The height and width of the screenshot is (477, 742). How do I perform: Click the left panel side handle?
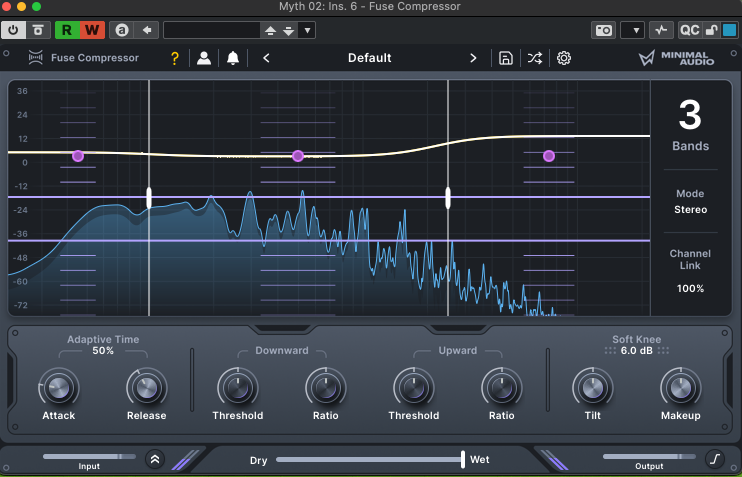coord(10,380)
